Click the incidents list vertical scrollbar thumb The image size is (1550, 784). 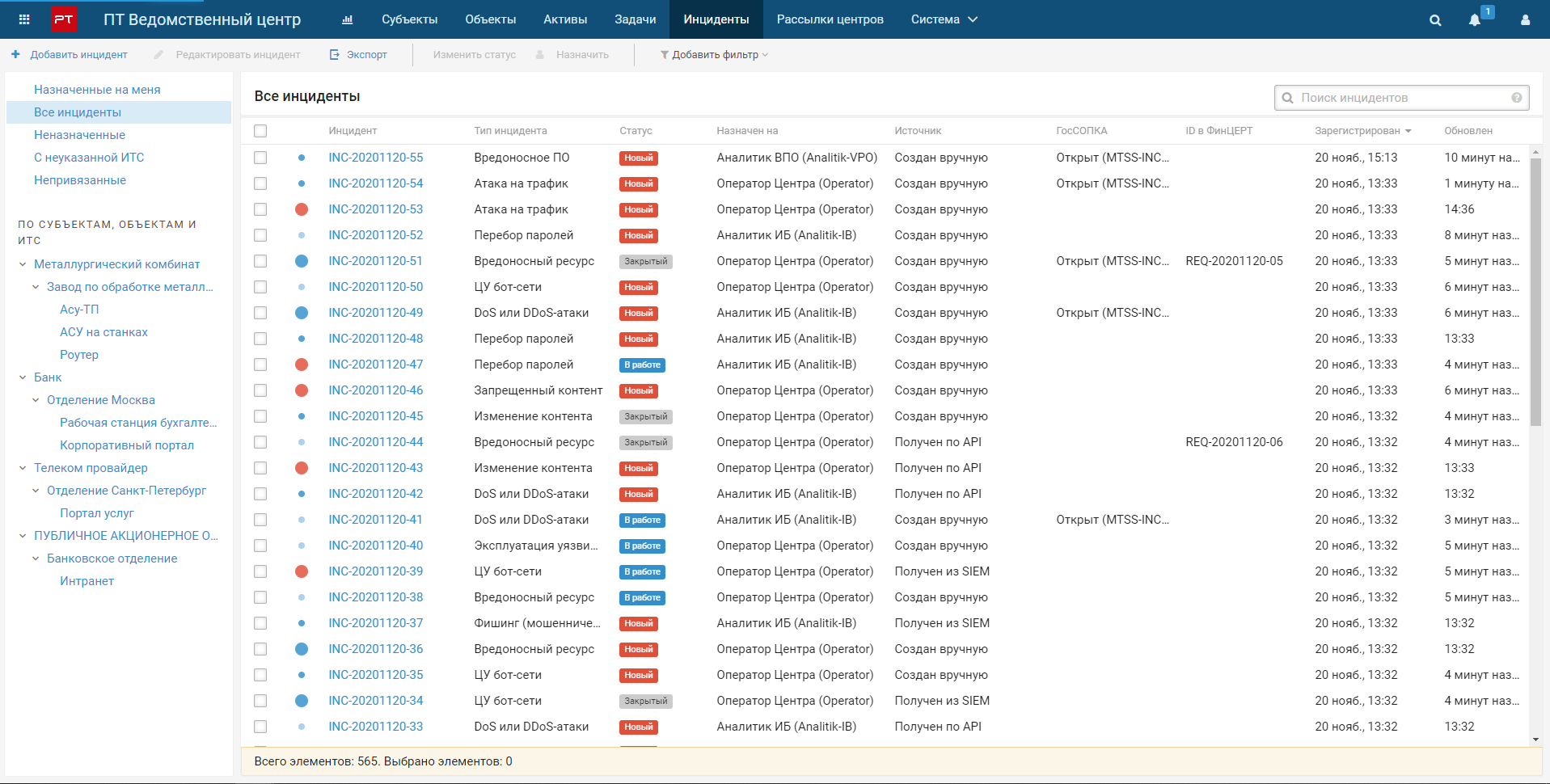point(1536,291)
